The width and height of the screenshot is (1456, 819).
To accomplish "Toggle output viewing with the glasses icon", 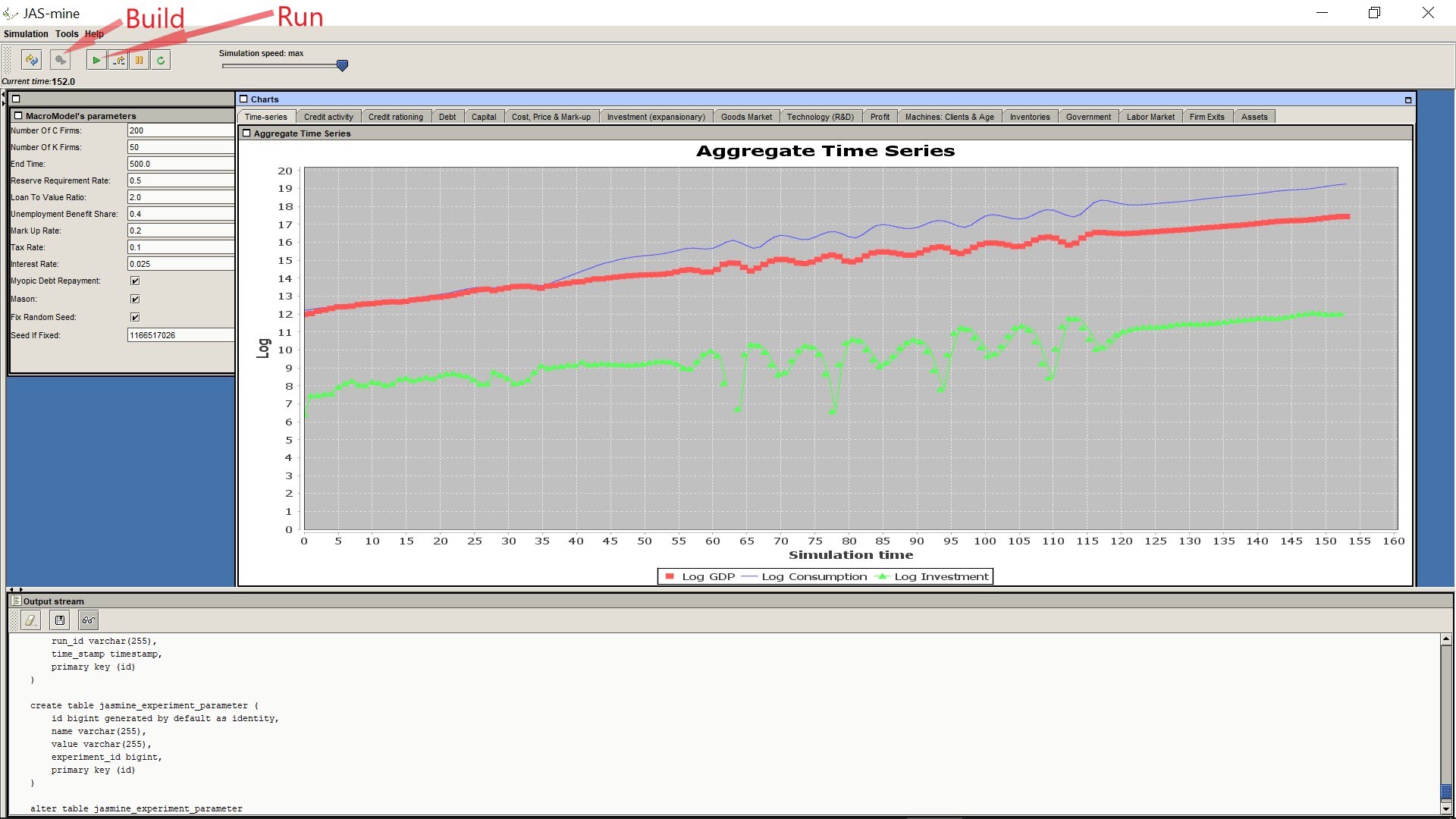I will [89, 620].
